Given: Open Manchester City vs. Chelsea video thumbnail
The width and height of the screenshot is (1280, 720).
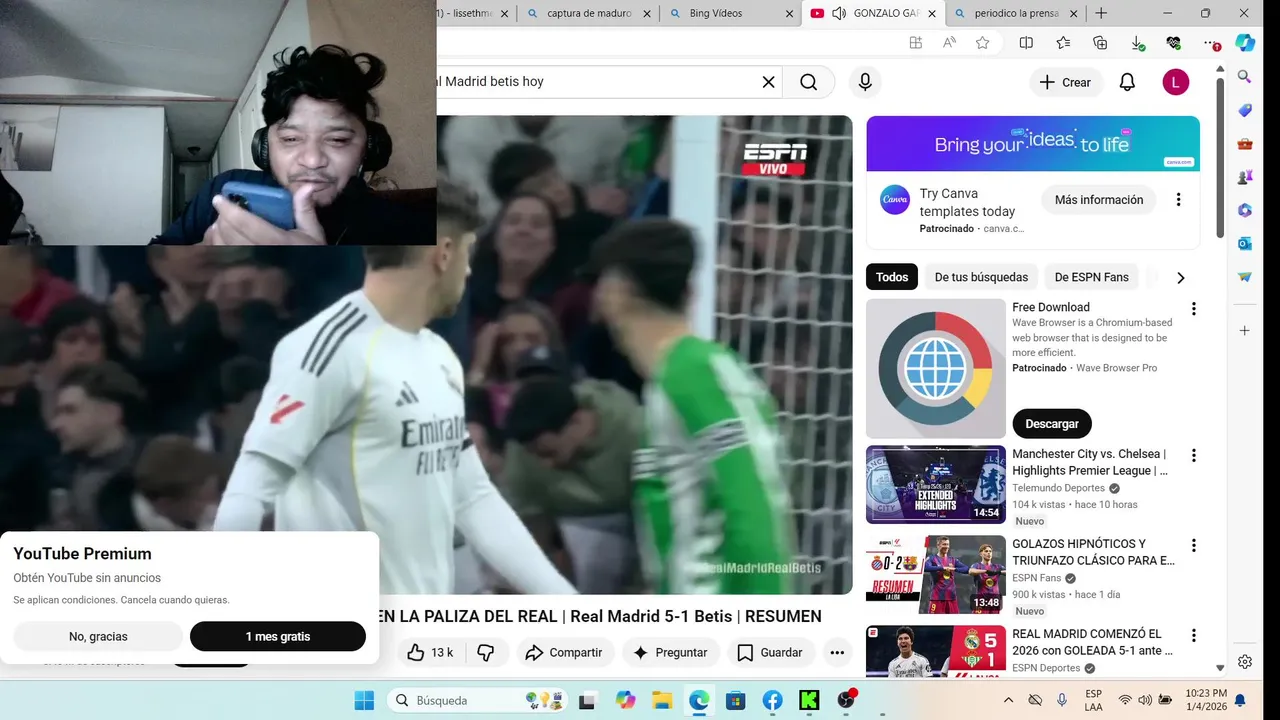Looking at the screenshot, I should 936,484.
